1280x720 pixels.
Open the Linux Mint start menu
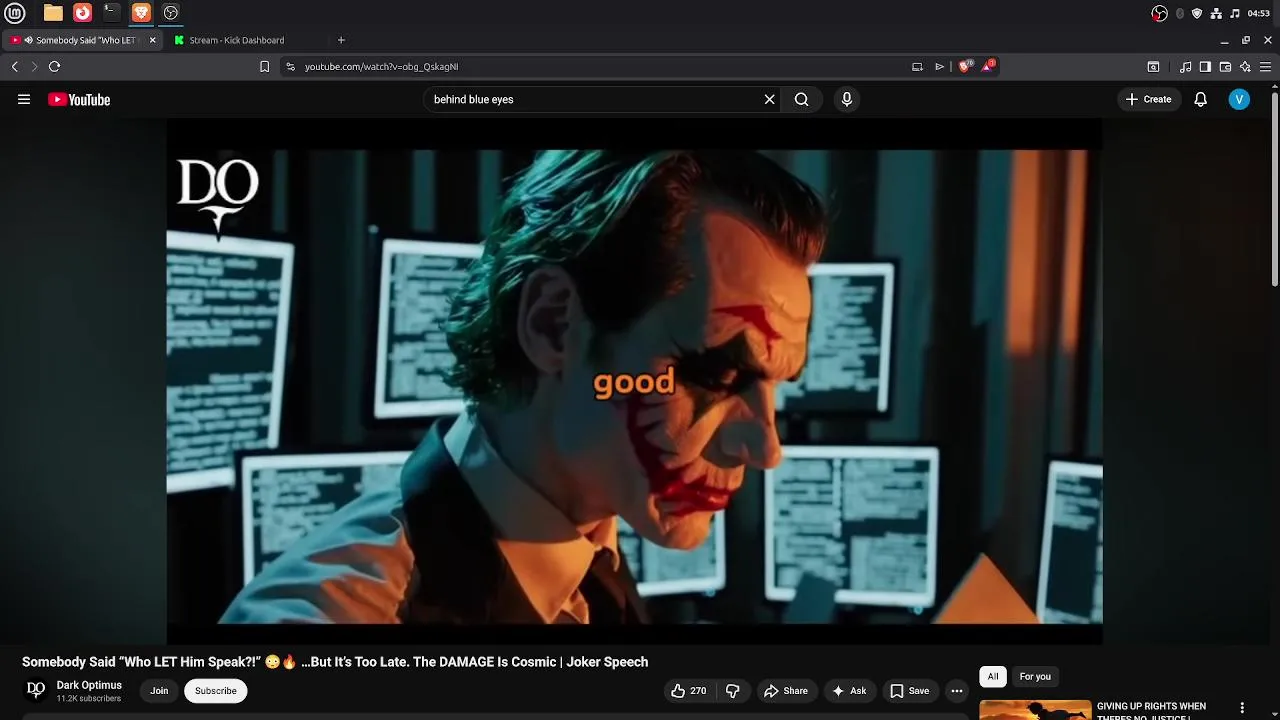click(x=15, y=13)
